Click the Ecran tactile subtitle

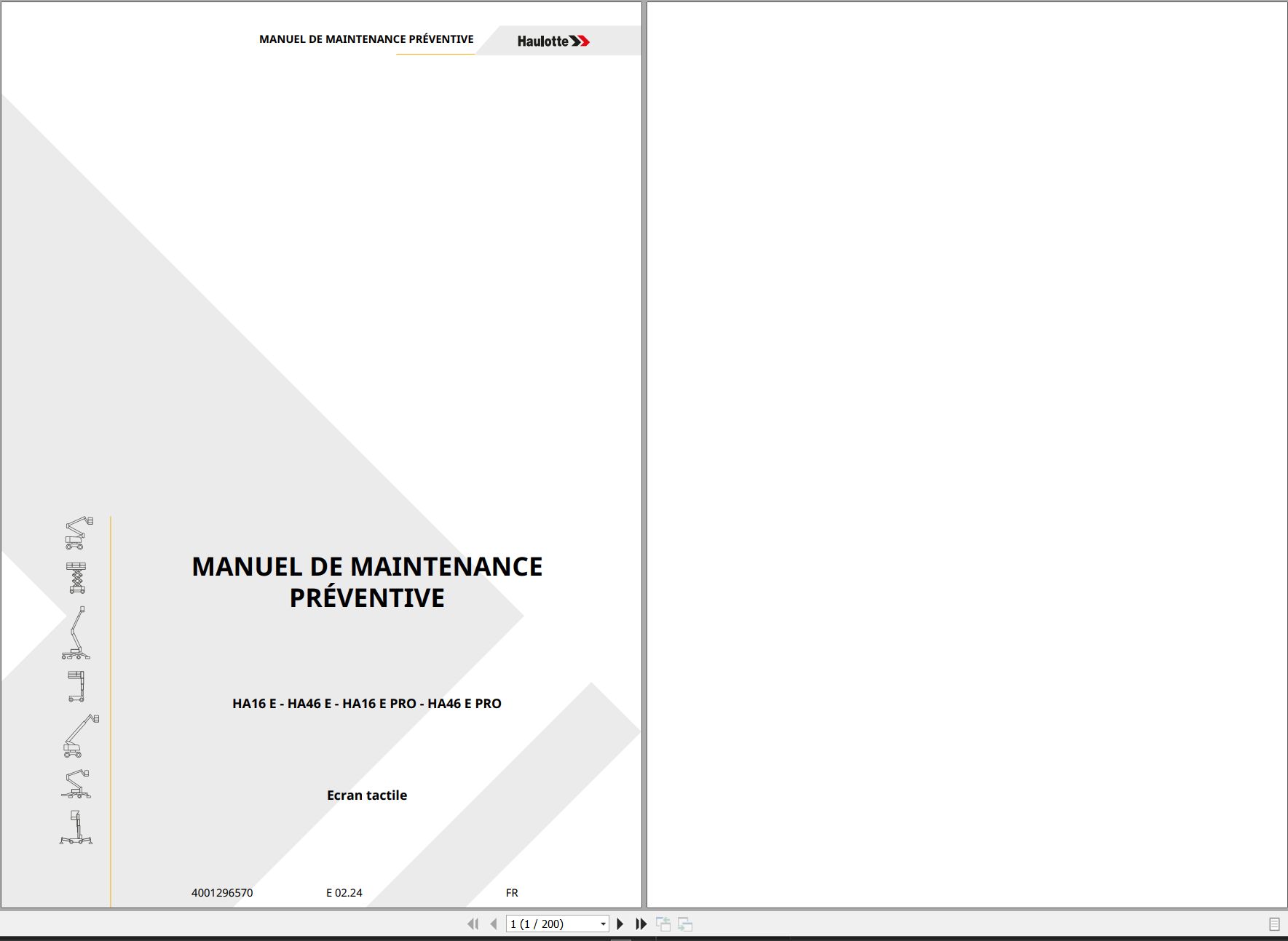(367, 795)
